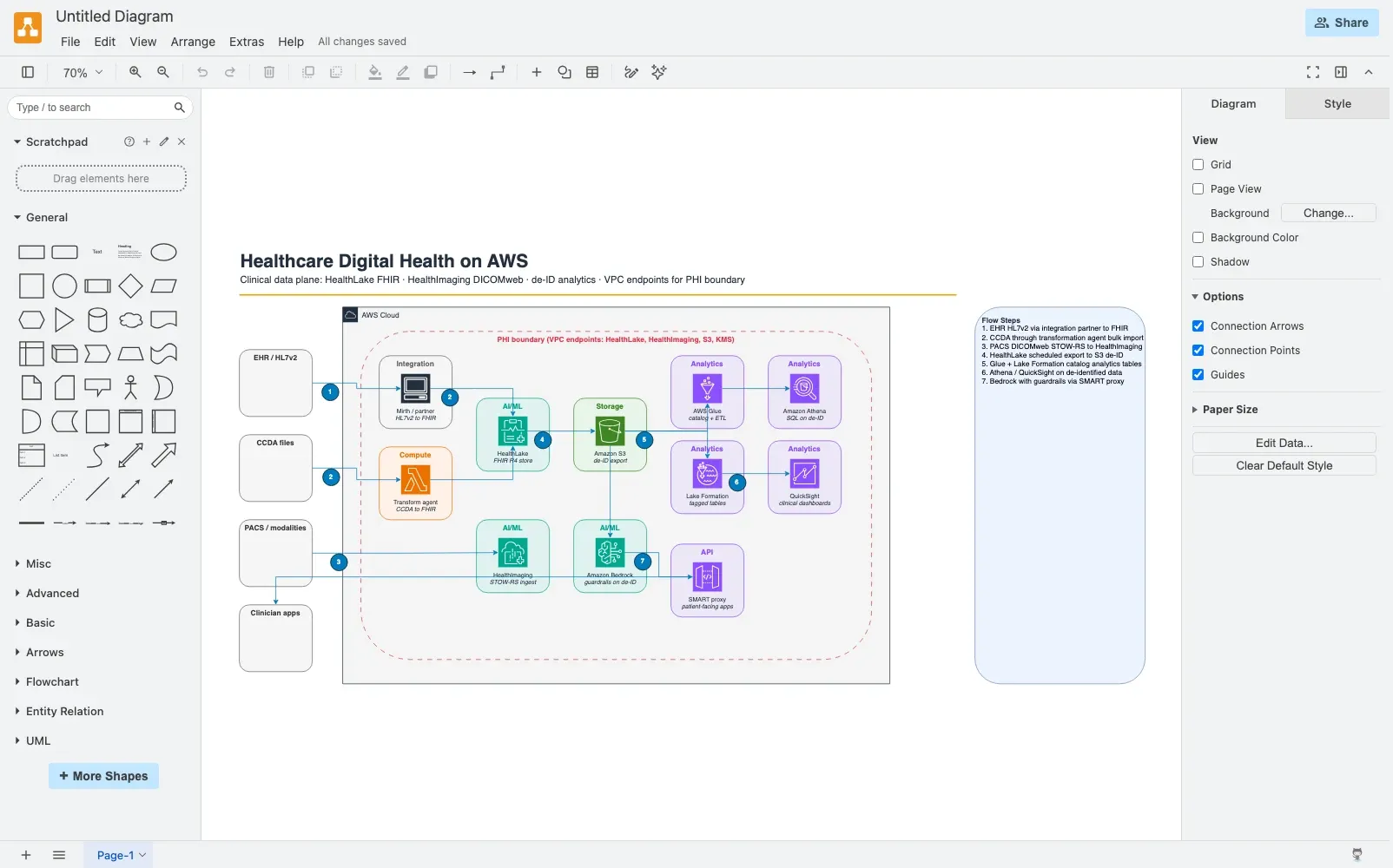1393x868 pixels.
Task: Toggle the format panel icon
Action: pos(1341,73)
